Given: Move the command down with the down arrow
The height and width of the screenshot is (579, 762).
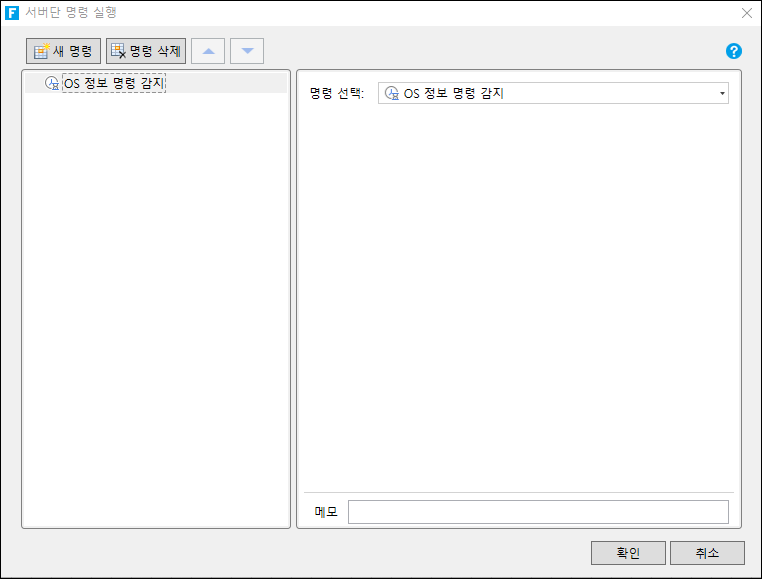Looking at the screenshot, I should [x=247, y=51].
